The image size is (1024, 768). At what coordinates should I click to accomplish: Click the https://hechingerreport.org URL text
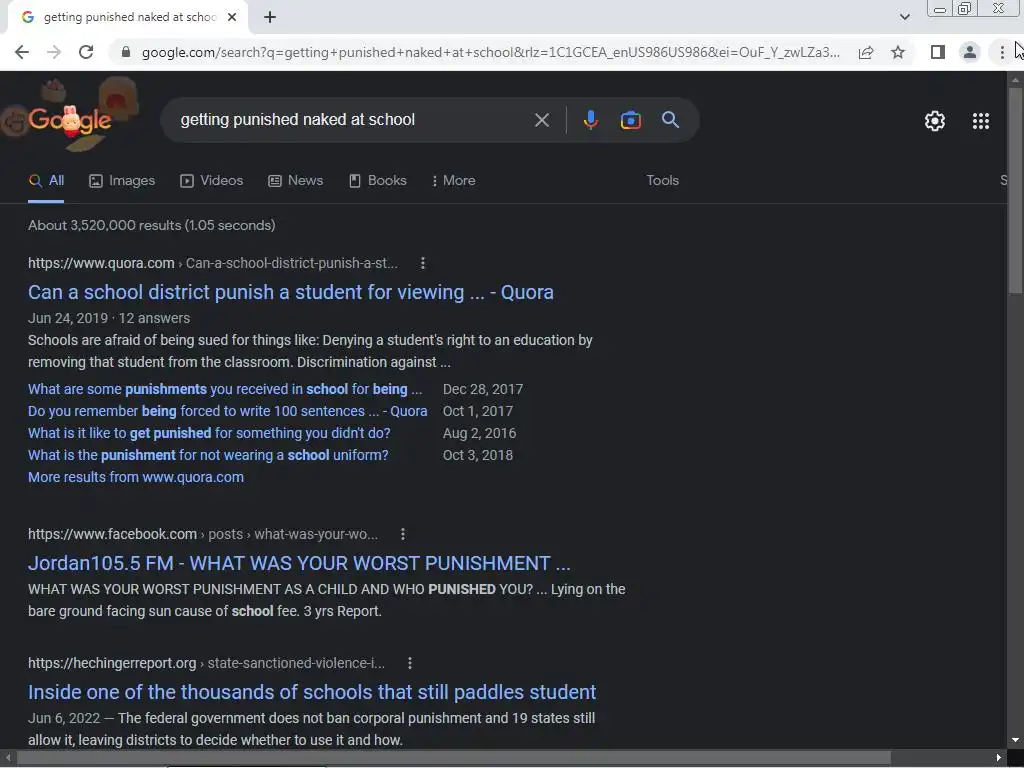click(112, 663)
